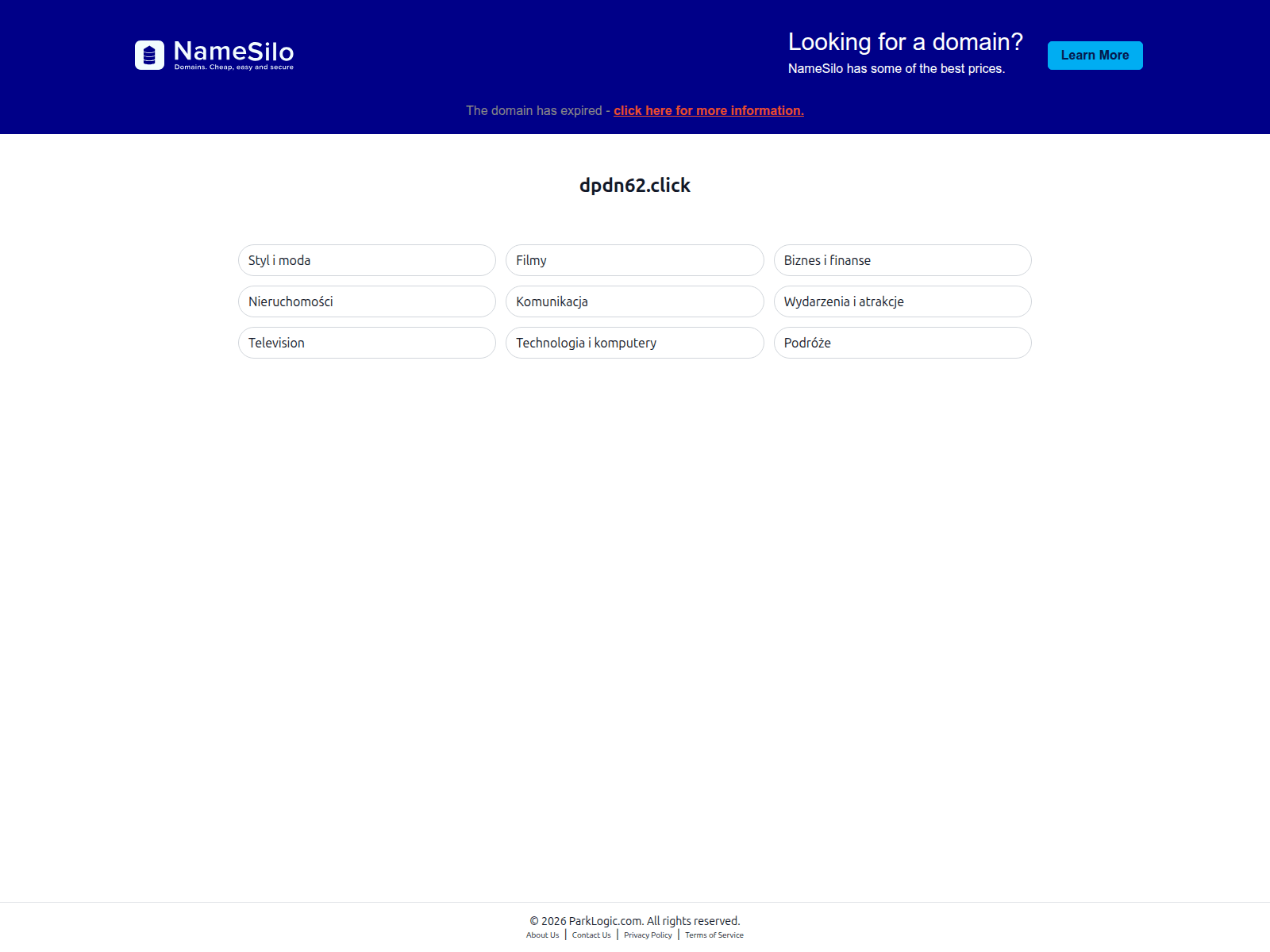The height and width of the screenshot is (952, 1270).
Task: Open Technologia i komputery category
Action: [635, 343]
